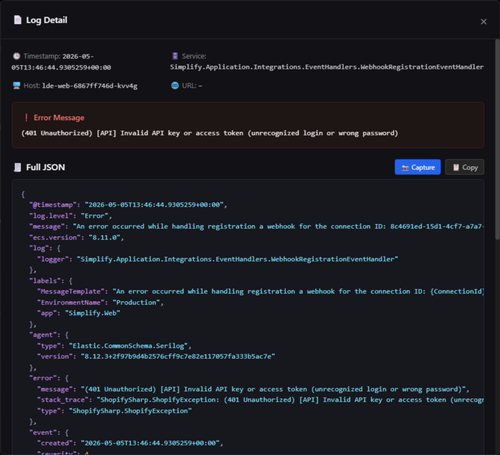500x455 pixels.
Task: Click the Full JSON page icon
Action: (x=17, y=167)
